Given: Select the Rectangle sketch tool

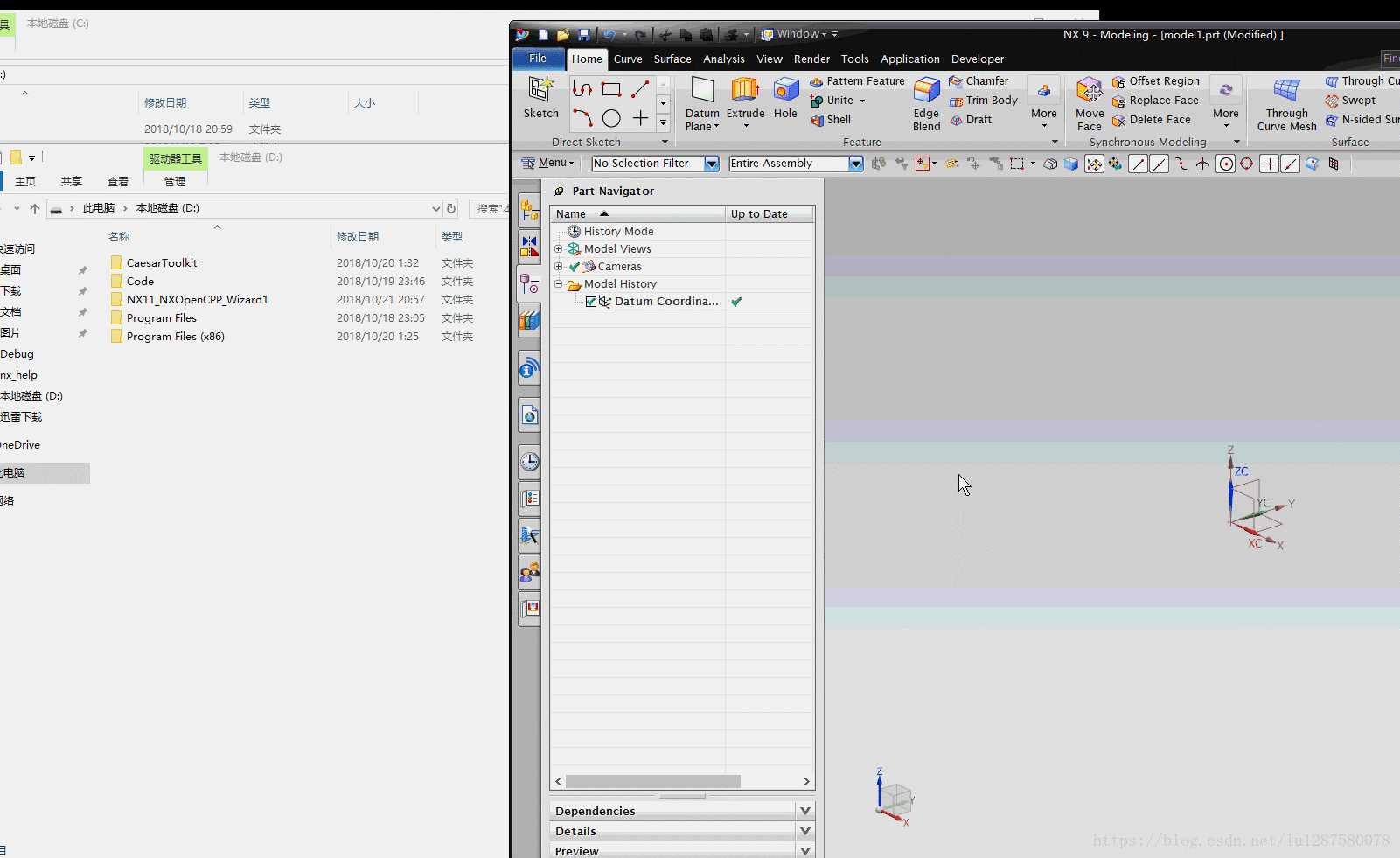Looking at the screenshot, I should pos(611,89).
